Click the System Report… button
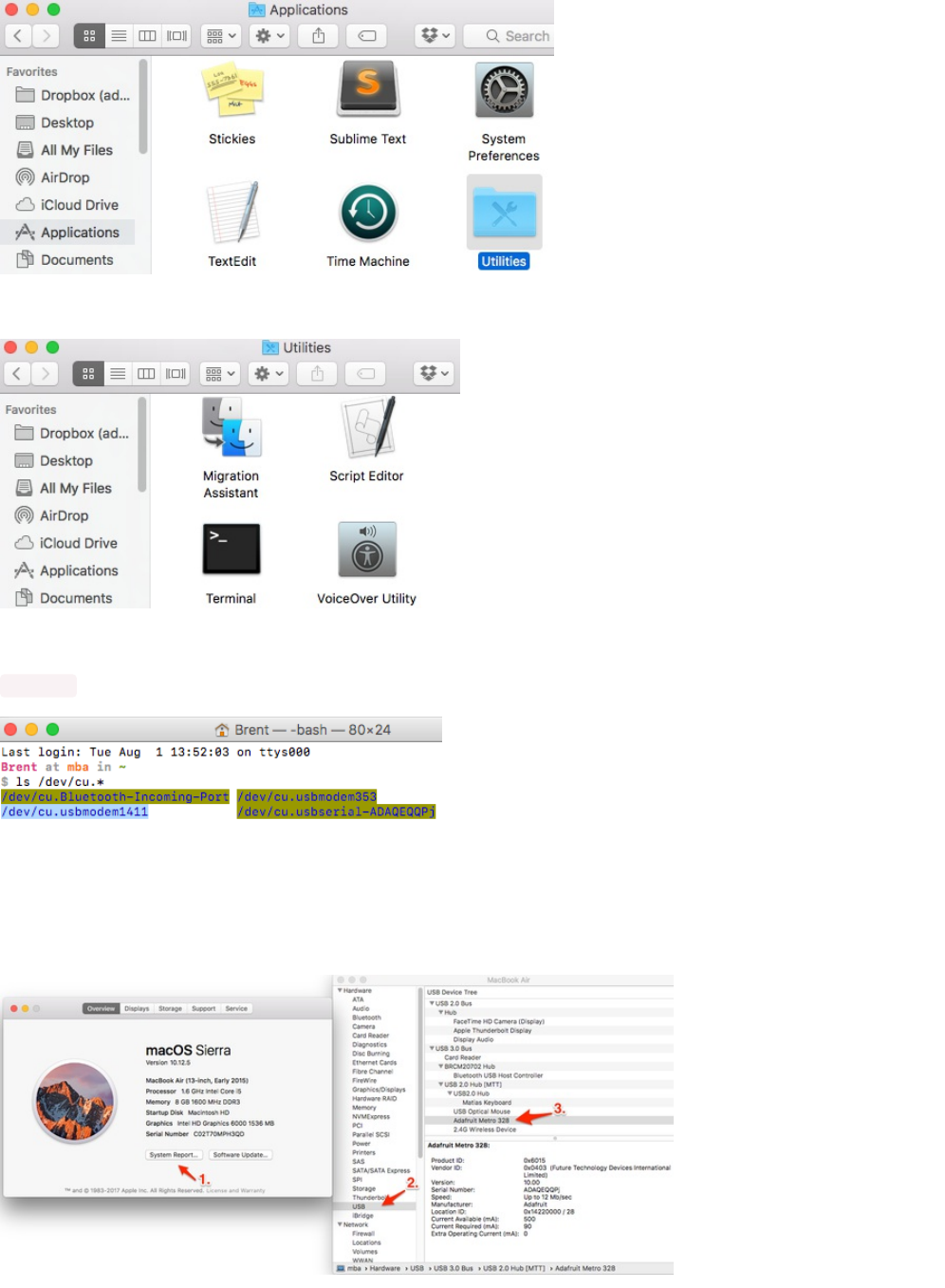945x1288 pixels. click(x=174, y=1155)
